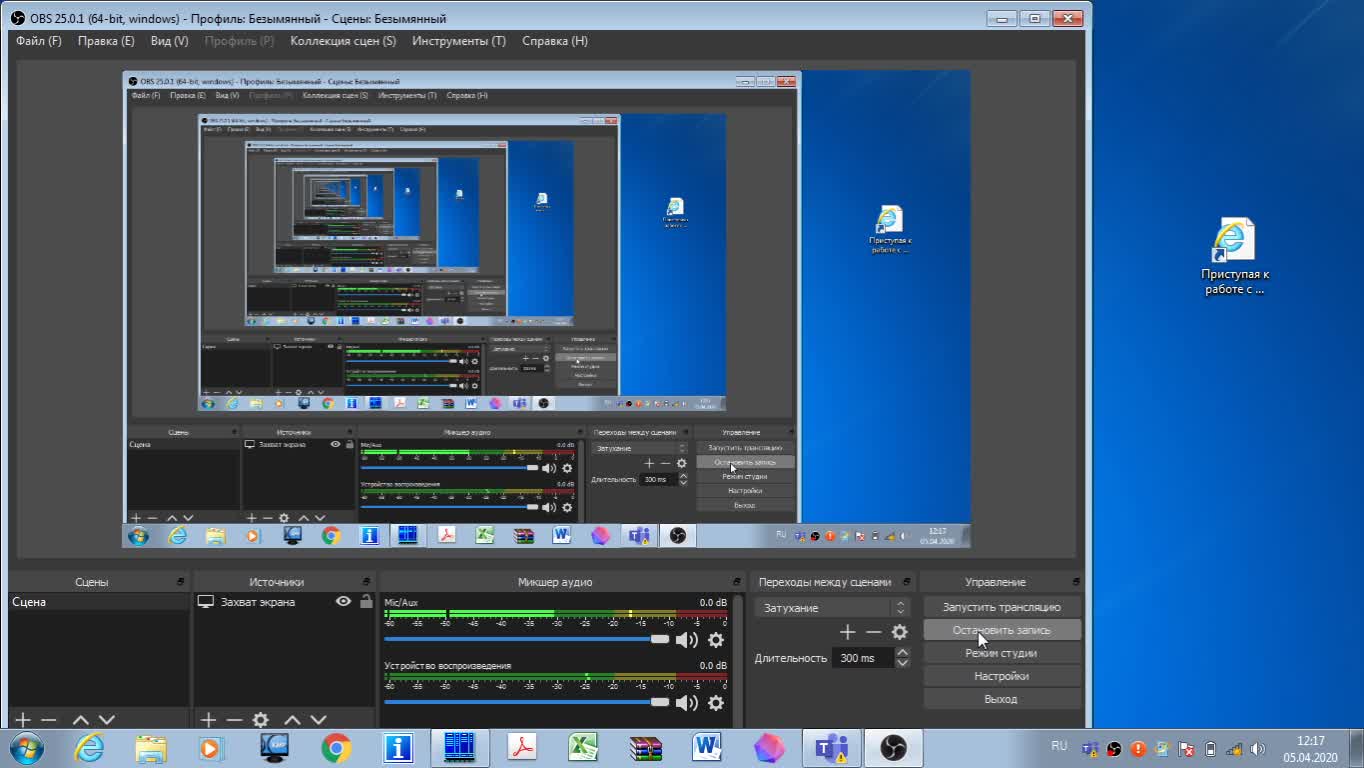The width and height of the screenshot is (1364, 768).
Task: Open the Справка (H) menu
Action: click(x=555, y=41)
